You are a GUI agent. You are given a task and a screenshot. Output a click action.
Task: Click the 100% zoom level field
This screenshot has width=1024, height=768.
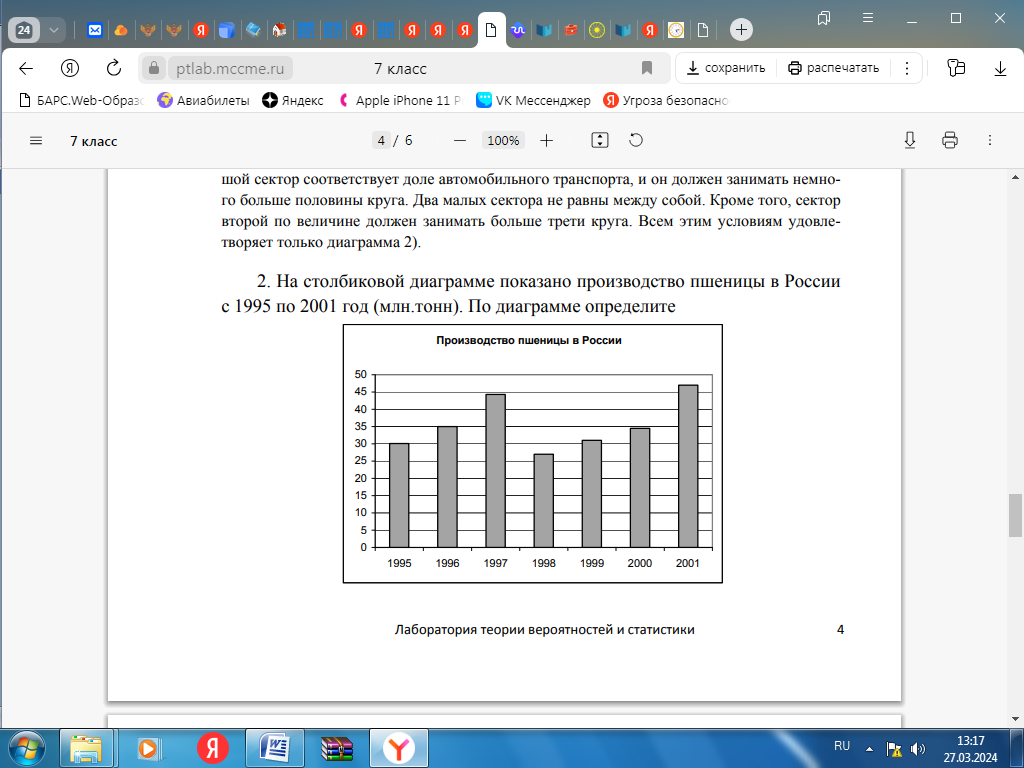tap(503, 140)
